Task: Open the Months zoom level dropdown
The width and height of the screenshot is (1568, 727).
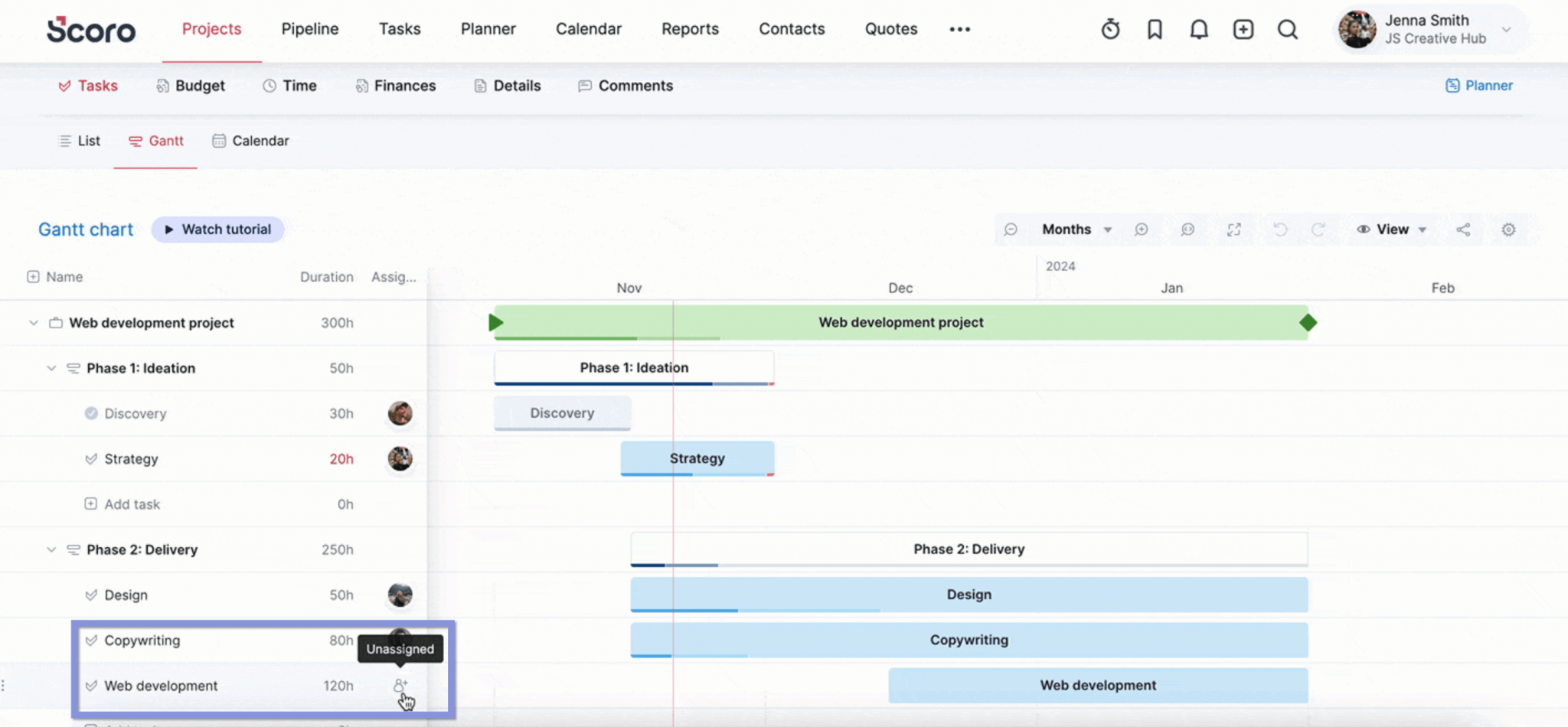Action: coord(1072,229)
